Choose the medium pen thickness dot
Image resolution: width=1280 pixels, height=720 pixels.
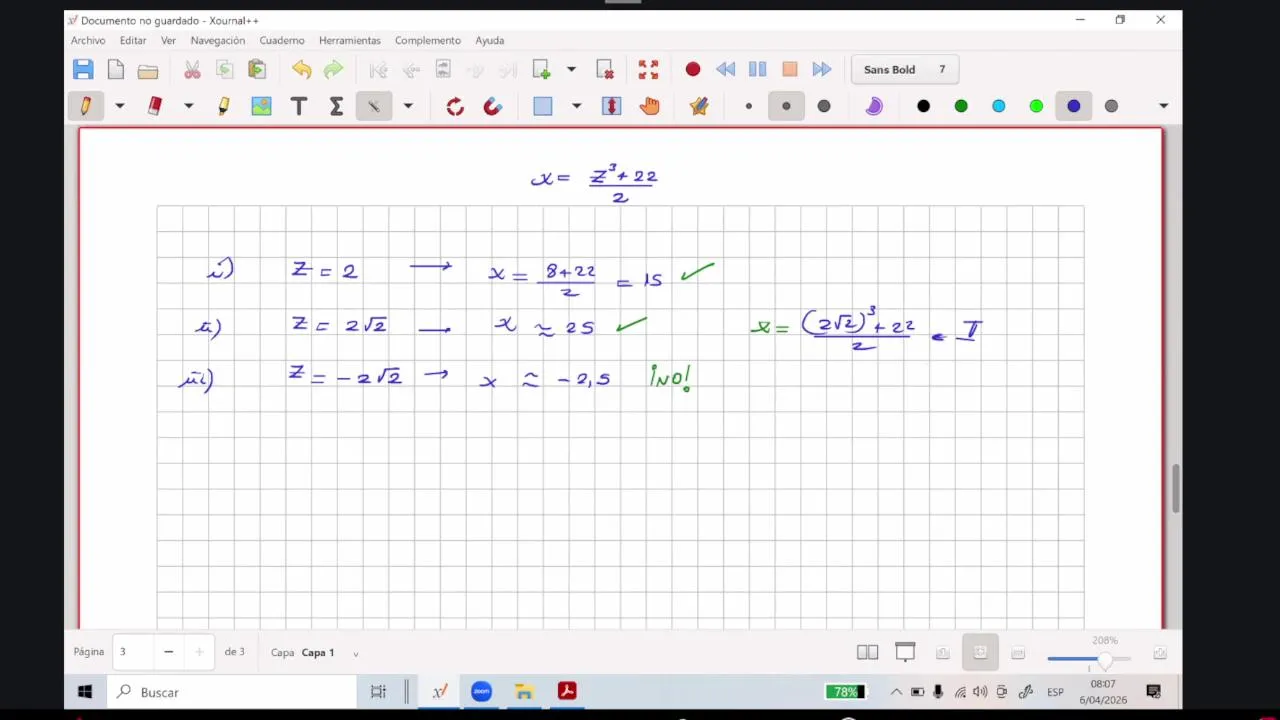tap(786, 106)
